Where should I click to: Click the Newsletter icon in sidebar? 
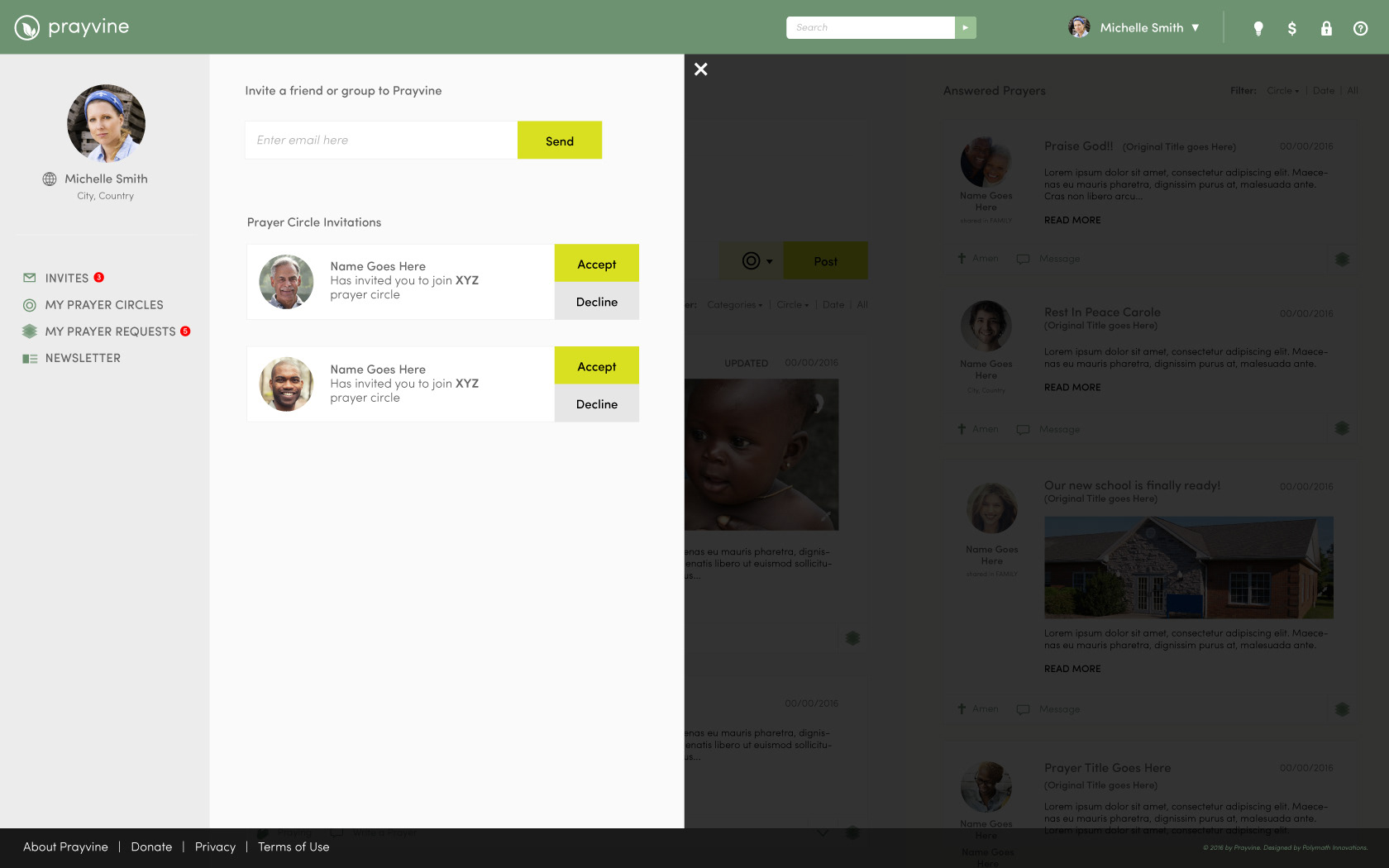click(30, 358)
